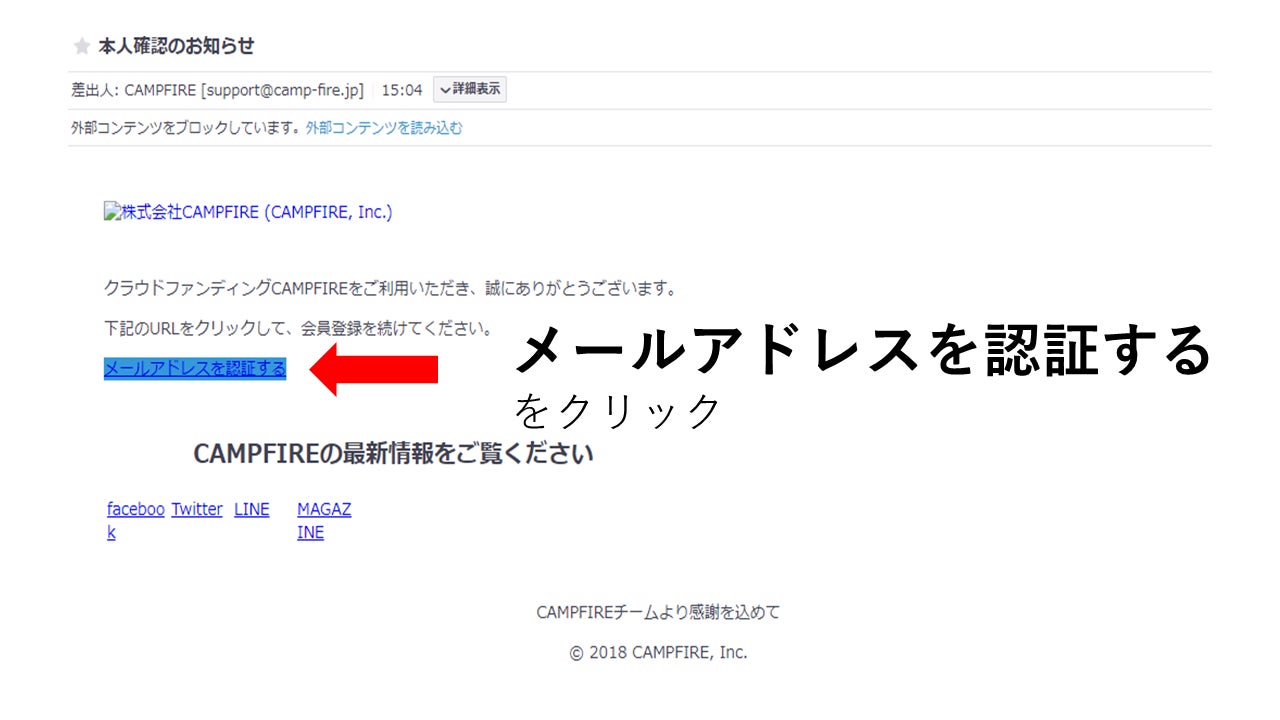Open the facebook link
This screenshot has width=1280, height=720.
135,510
